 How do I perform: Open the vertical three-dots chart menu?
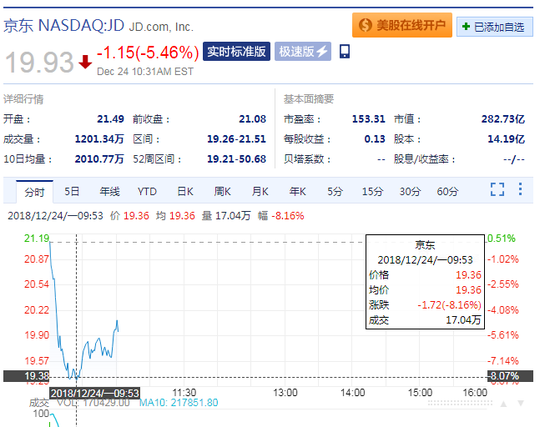click(x=520, y=189)
